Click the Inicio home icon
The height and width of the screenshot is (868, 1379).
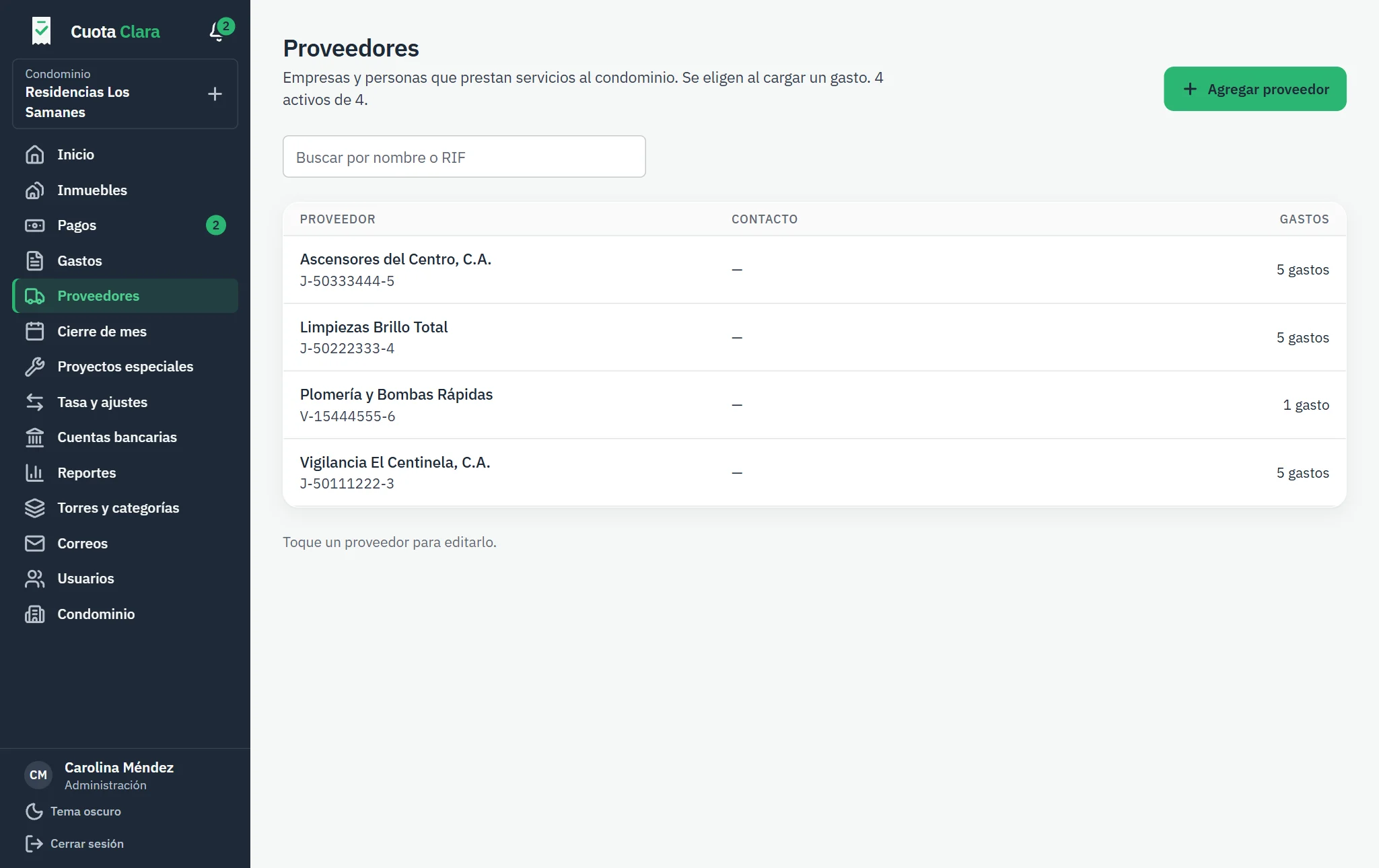tap(35, 155)
